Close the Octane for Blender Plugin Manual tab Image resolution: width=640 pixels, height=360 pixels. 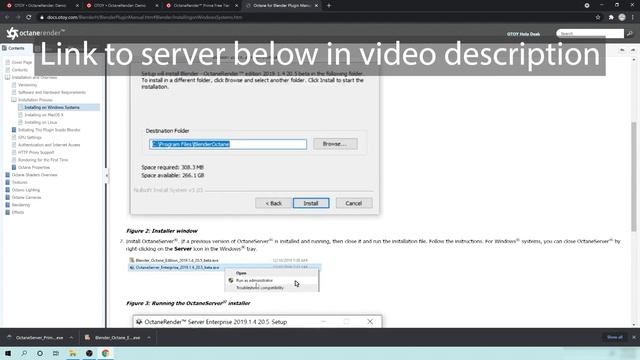316,6
